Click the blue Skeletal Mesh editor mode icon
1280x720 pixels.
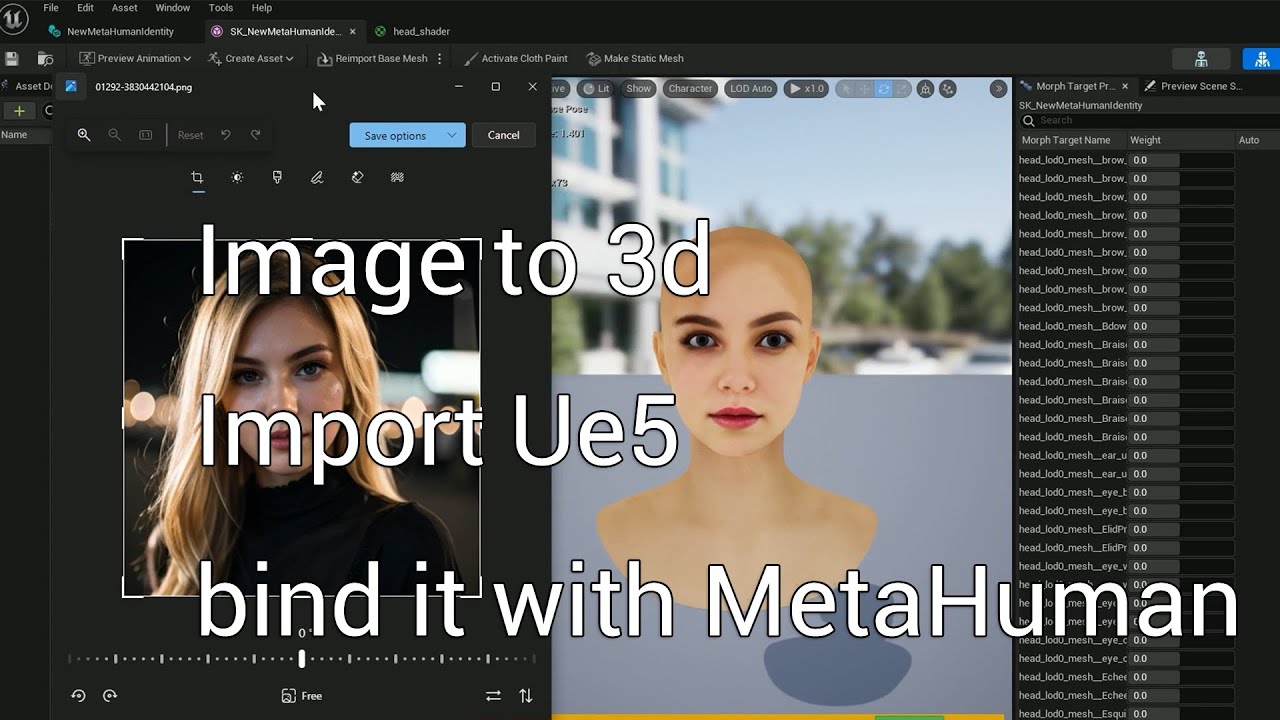tap(1262, 59)
